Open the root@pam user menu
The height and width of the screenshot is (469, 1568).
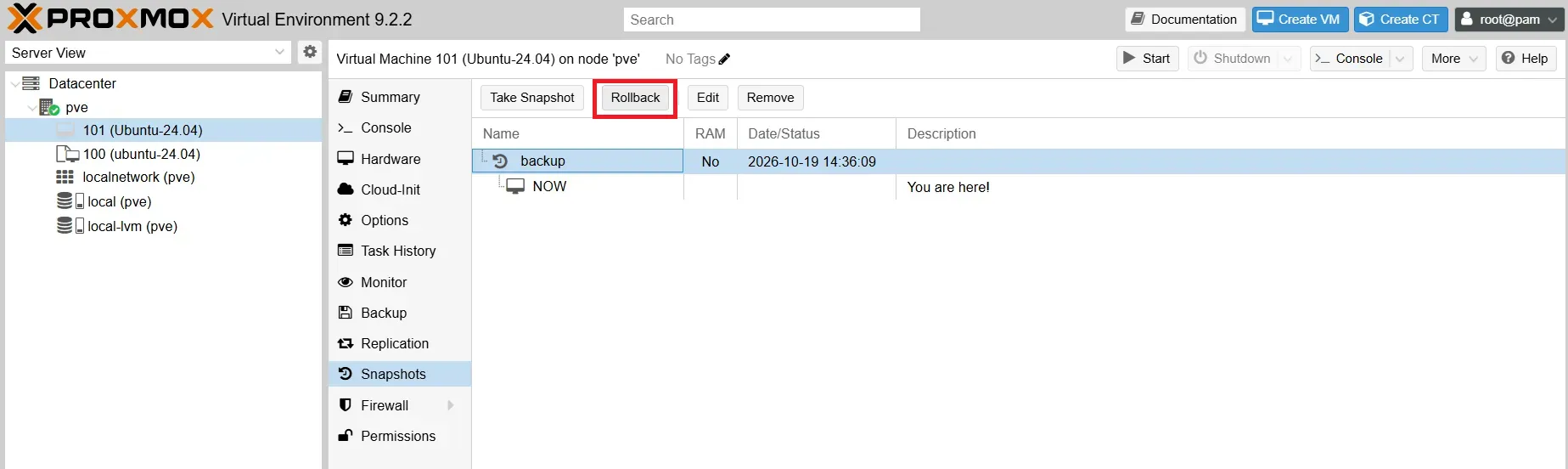point(1509,19)
